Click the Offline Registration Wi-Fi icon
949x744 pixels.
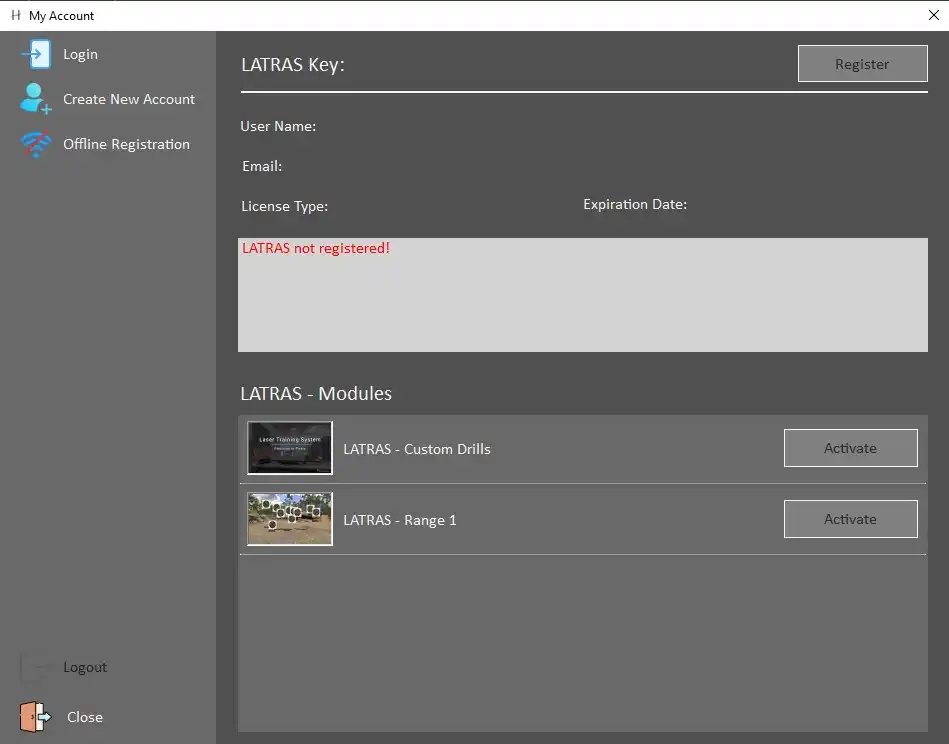pos(36,144)
